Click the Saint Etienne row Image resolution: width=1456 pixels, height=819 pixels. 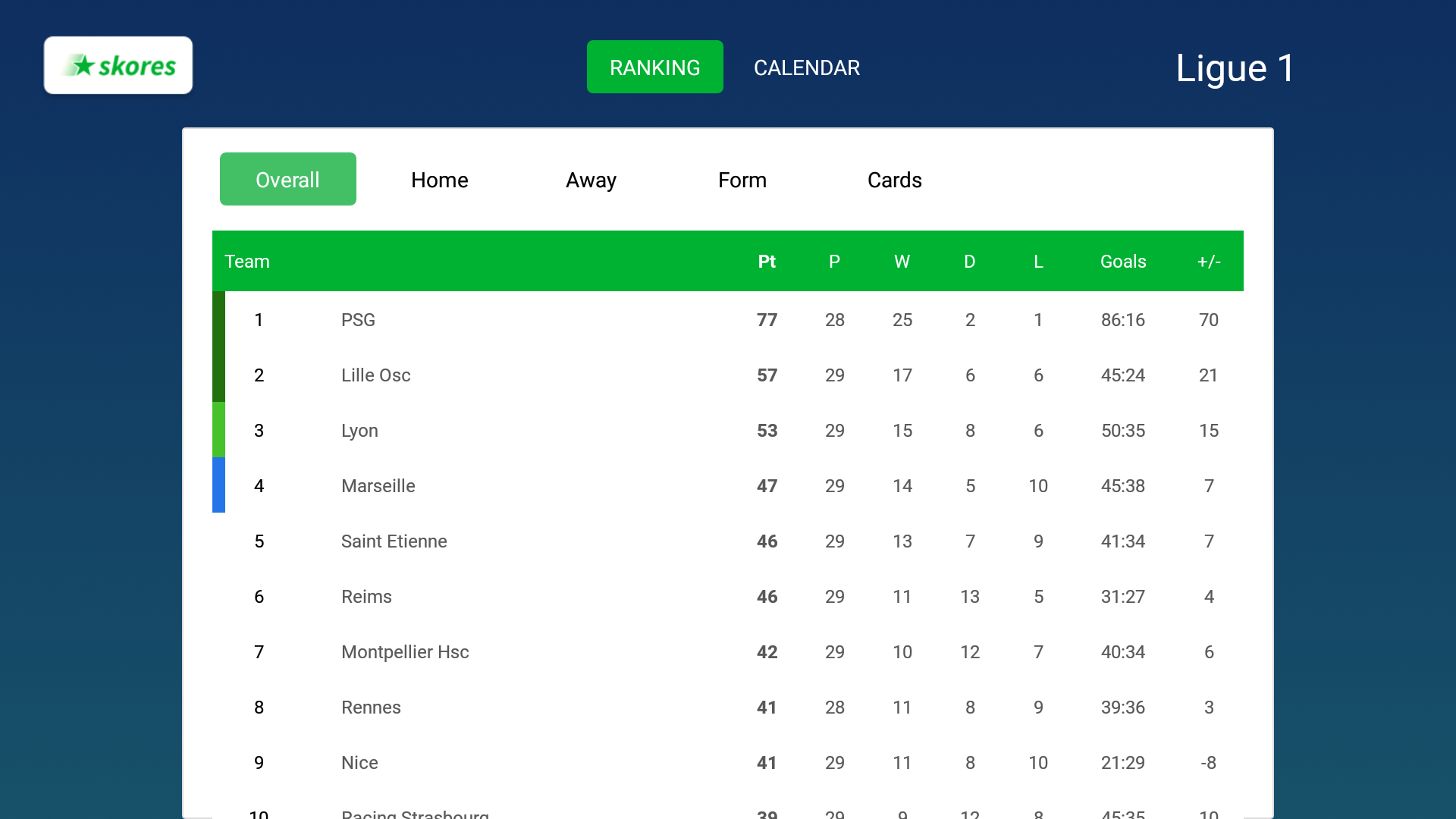coord(728,541)
